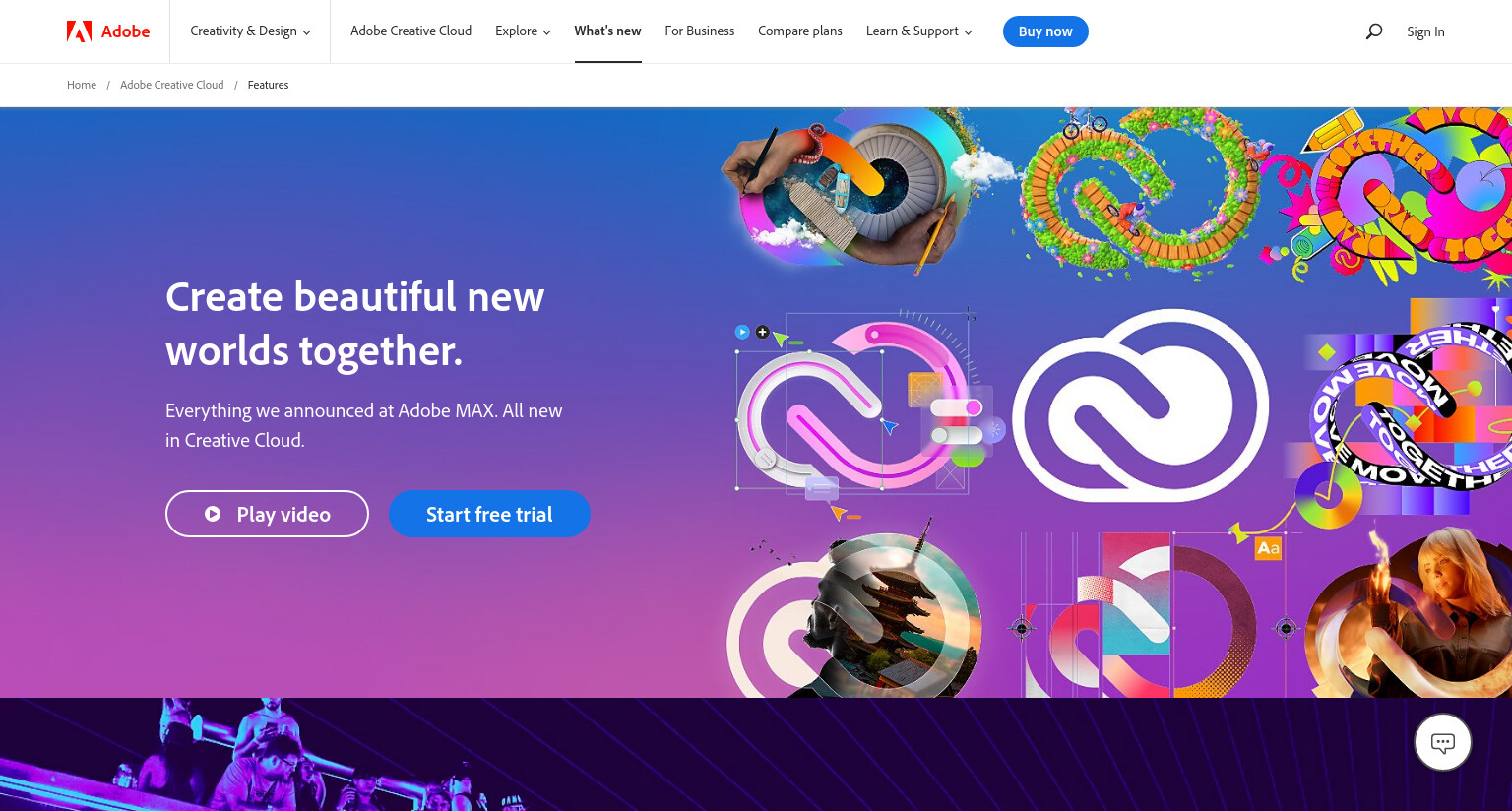1512x811 pixels.
Task: Click the large white Creative Cloud logo
Action: (1140, 405)
